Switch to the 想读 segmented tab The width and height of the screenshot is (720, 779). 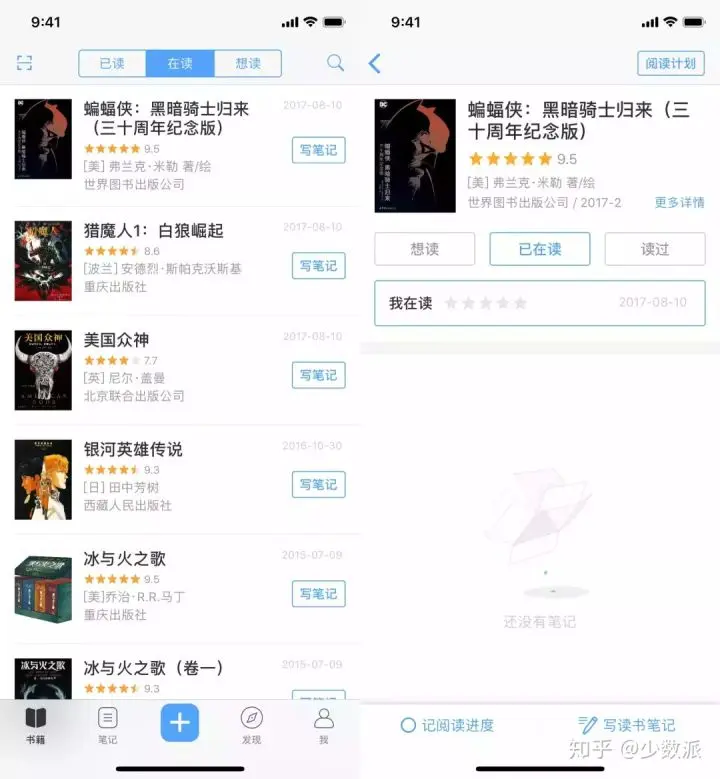coord(248,64)
